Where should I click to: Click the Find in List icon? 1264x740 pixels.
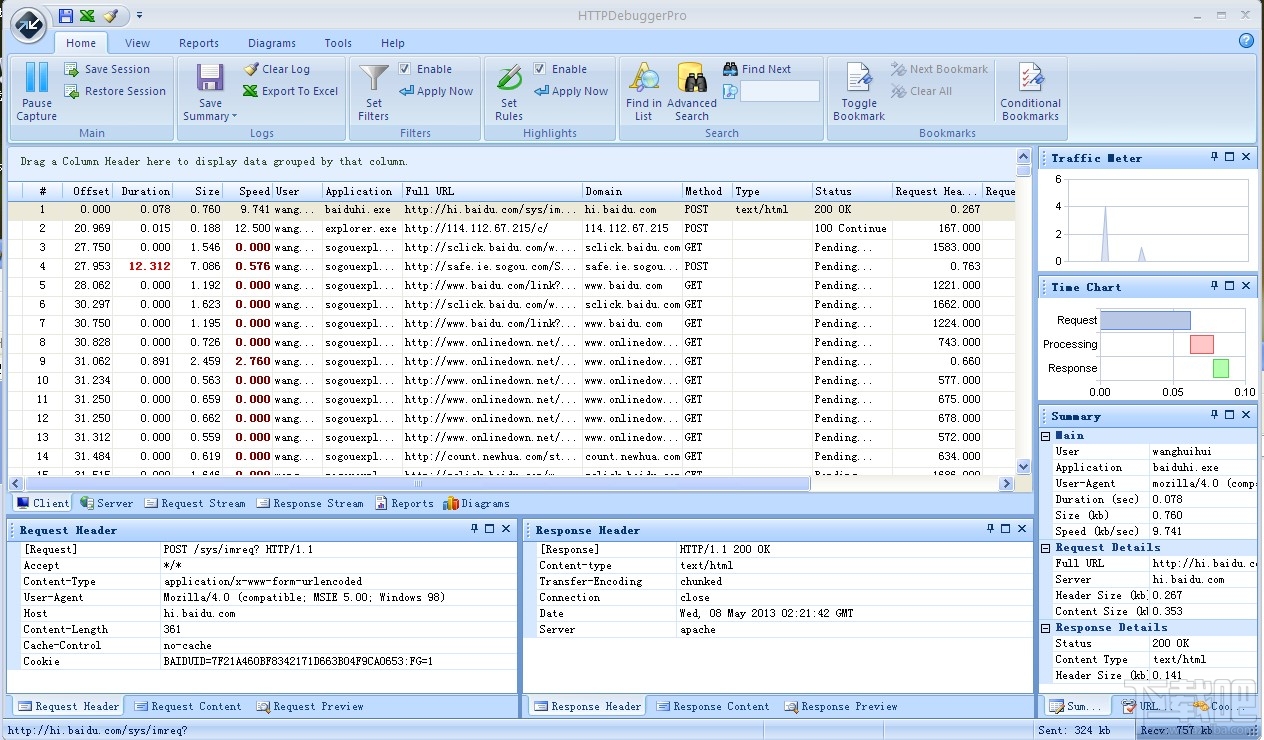[644, 78]
